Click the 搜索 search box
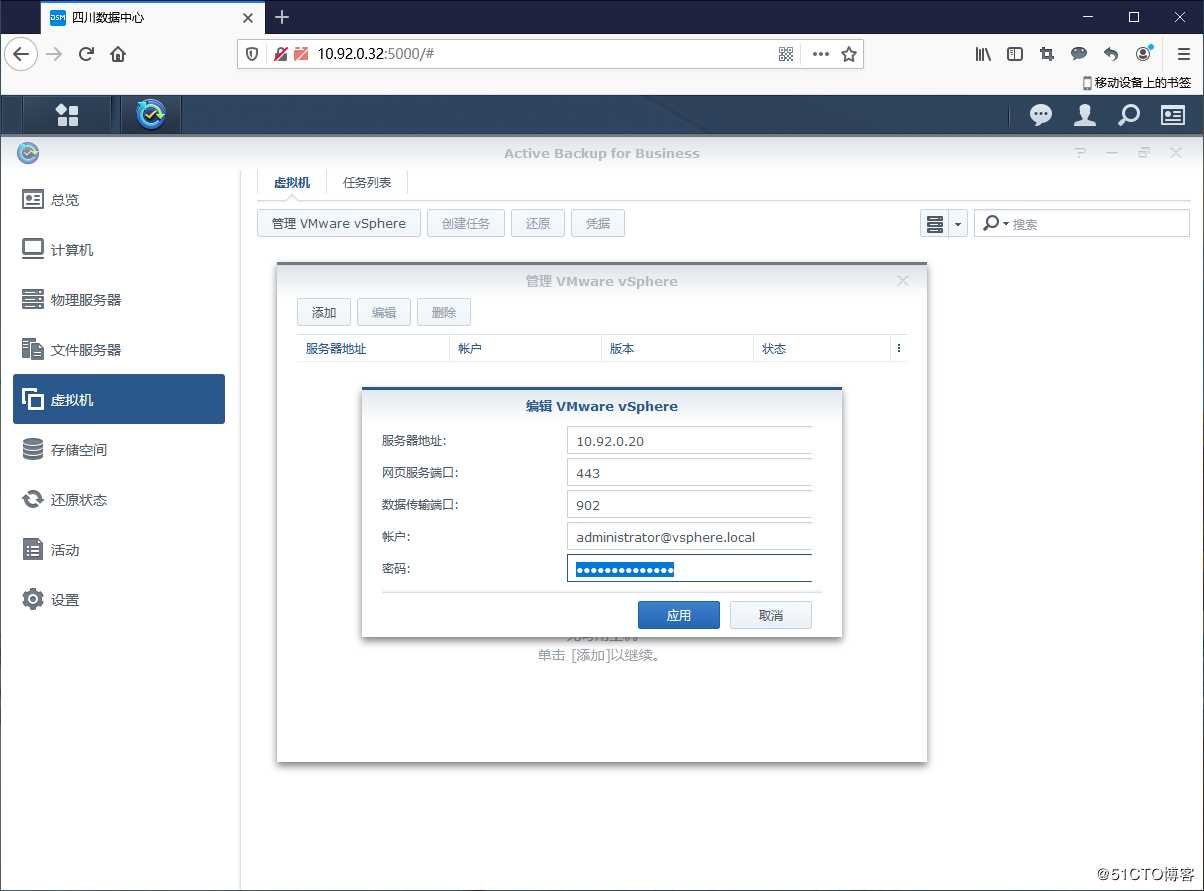1204x891 pixels. tap(1084, 224)
